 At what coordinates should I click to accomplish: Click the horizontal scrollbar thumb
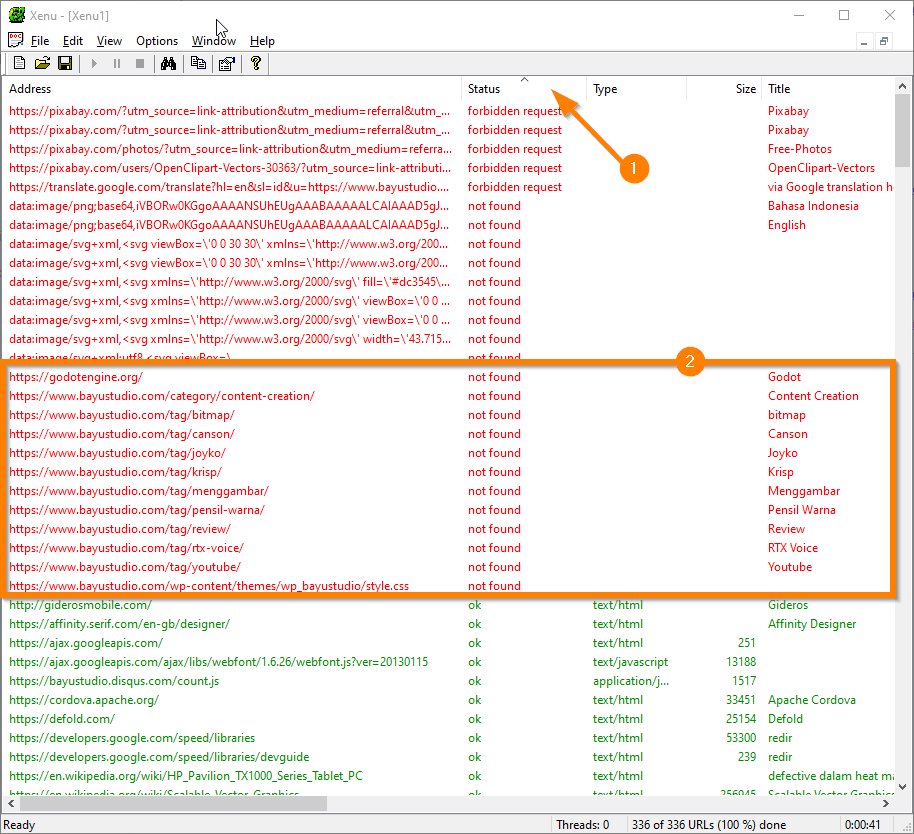click(173, 804)
